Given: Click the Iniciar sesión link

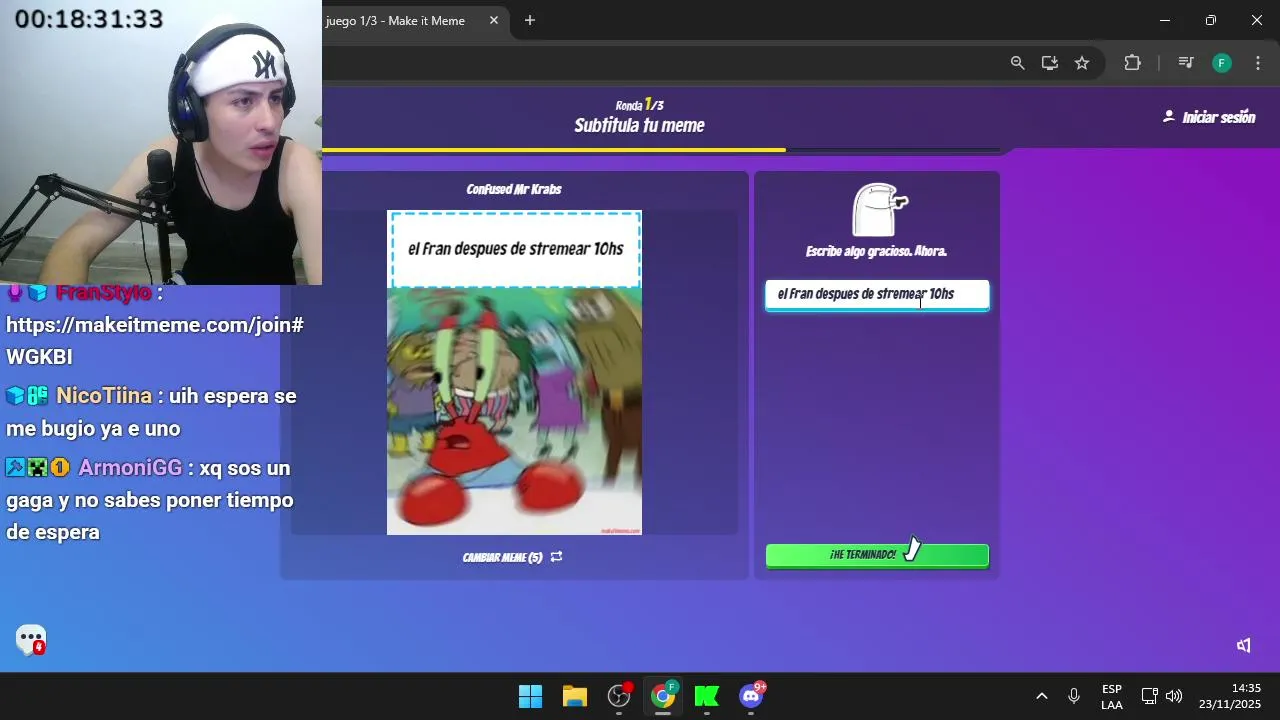Looking at the screenshot, I should pos(1218,117).
